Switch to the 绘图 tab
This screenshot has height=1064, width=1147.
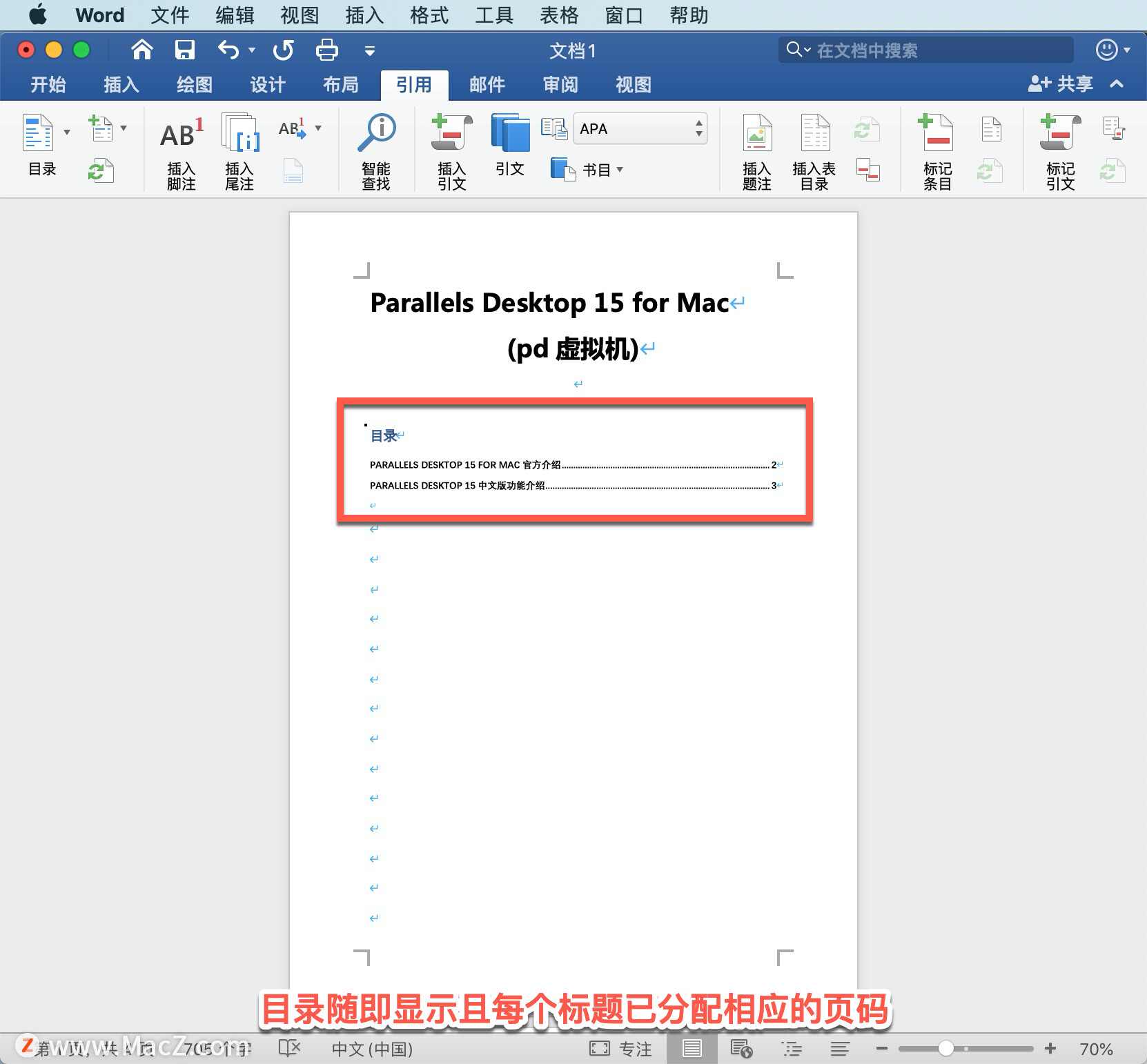click(195, 84)
